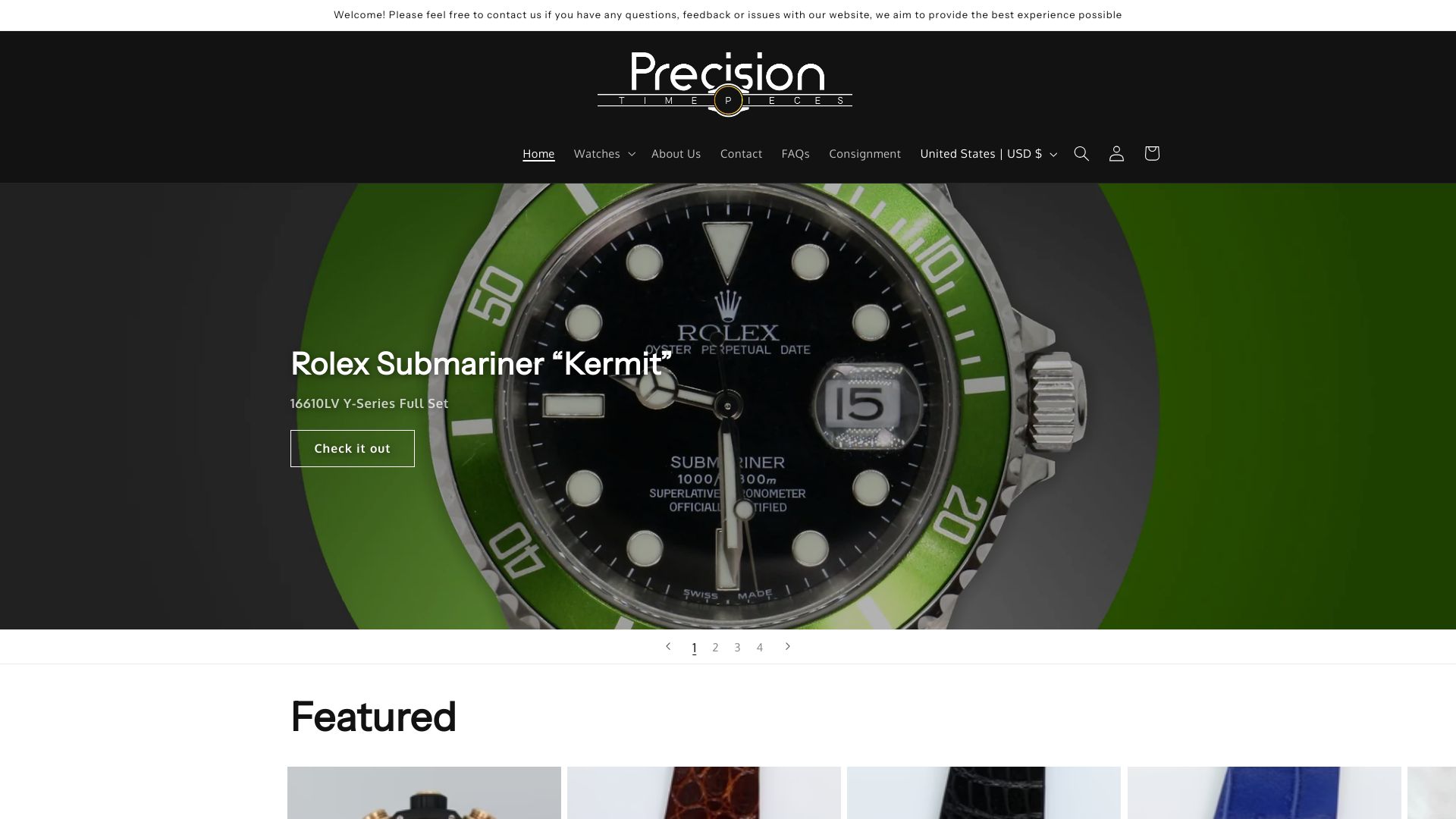Visit the Consignment page
This screenshot has height=819, width=1456.
pos(864,154)
